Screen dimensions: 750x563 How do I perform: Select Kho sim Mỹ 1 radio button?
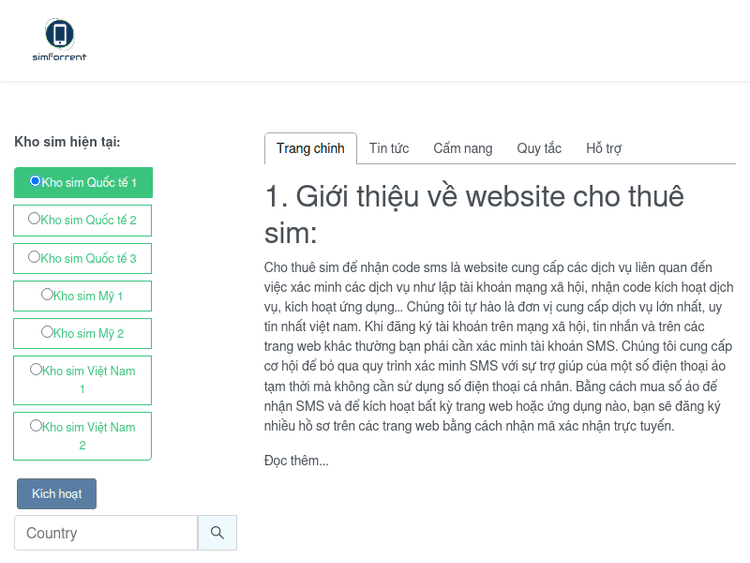click(47, 295)
